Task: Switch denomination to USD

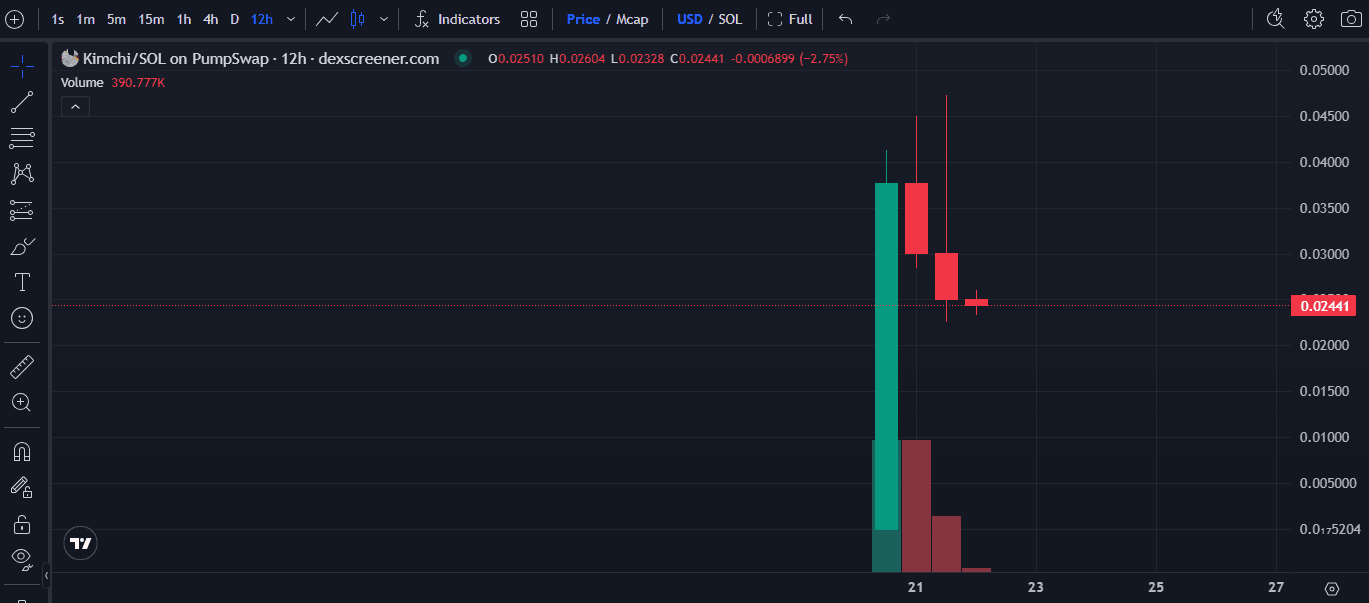Action: [690, 19]
